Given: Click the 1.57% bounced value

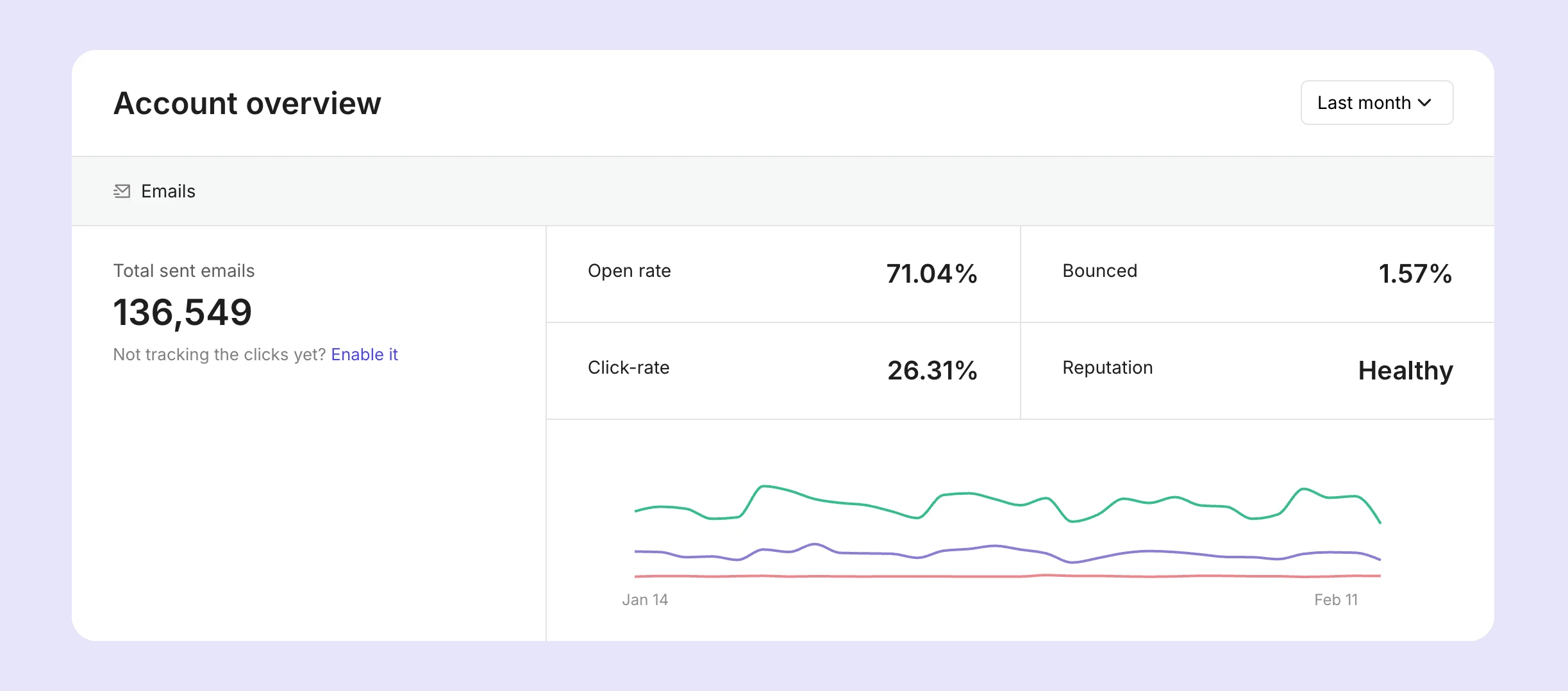Looking at the screenshot, I should click(x=1416, y=274).
